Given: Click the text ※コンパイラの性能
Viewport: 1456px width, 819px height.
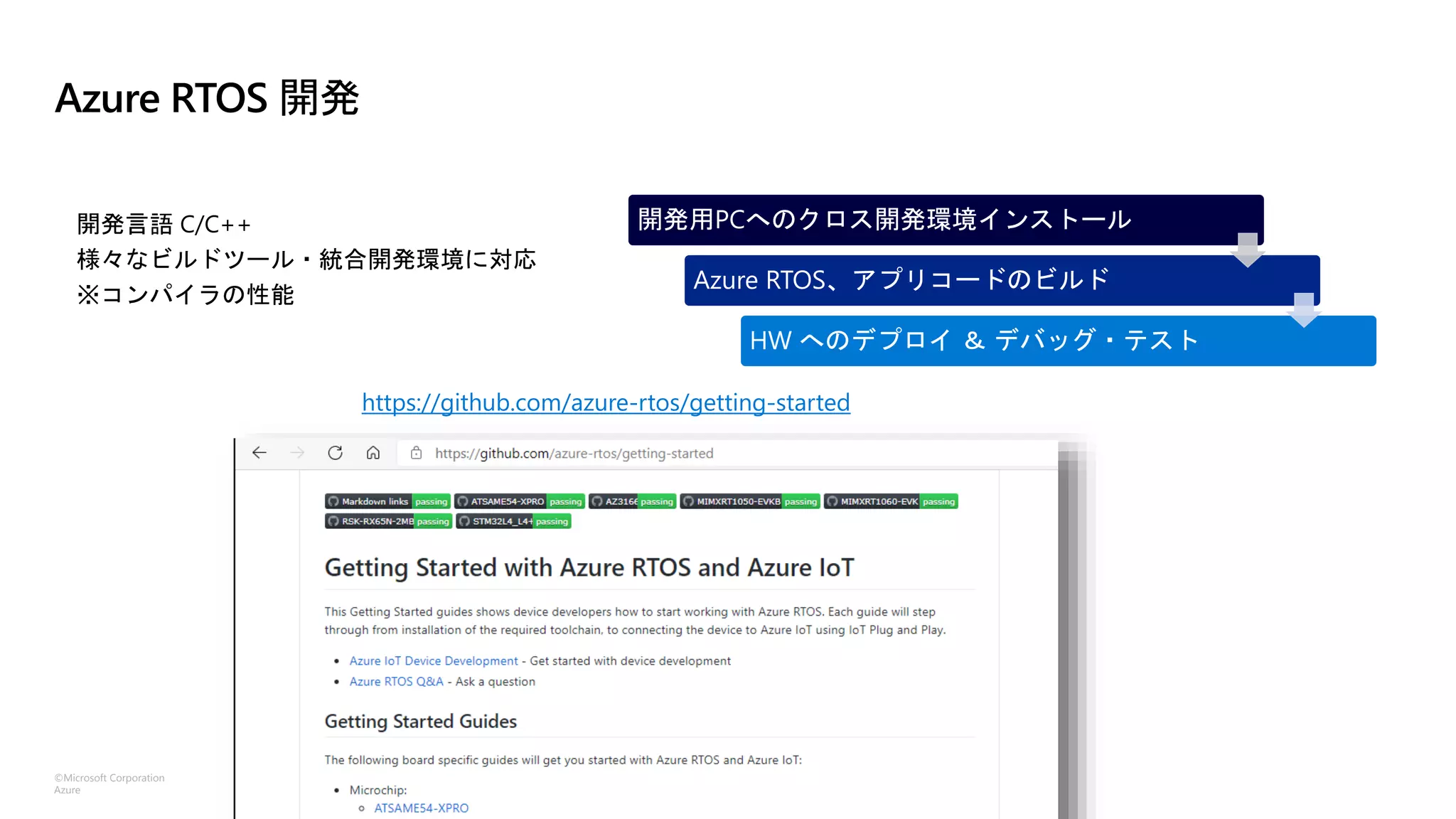Looking at the screenshot, I should 185,294.
